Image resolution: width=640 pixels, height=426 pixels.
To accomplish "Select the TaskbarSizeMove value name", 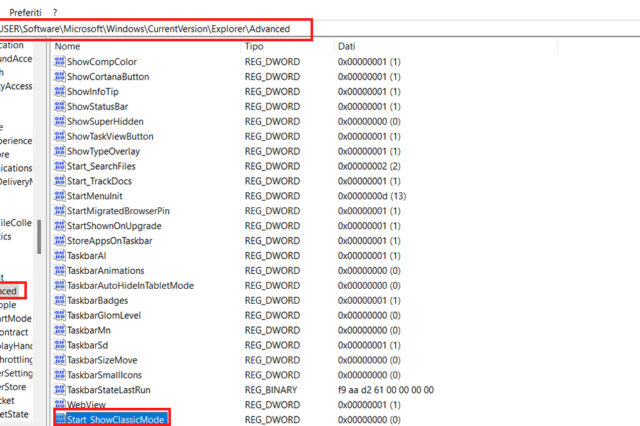I will click(102, 360).
